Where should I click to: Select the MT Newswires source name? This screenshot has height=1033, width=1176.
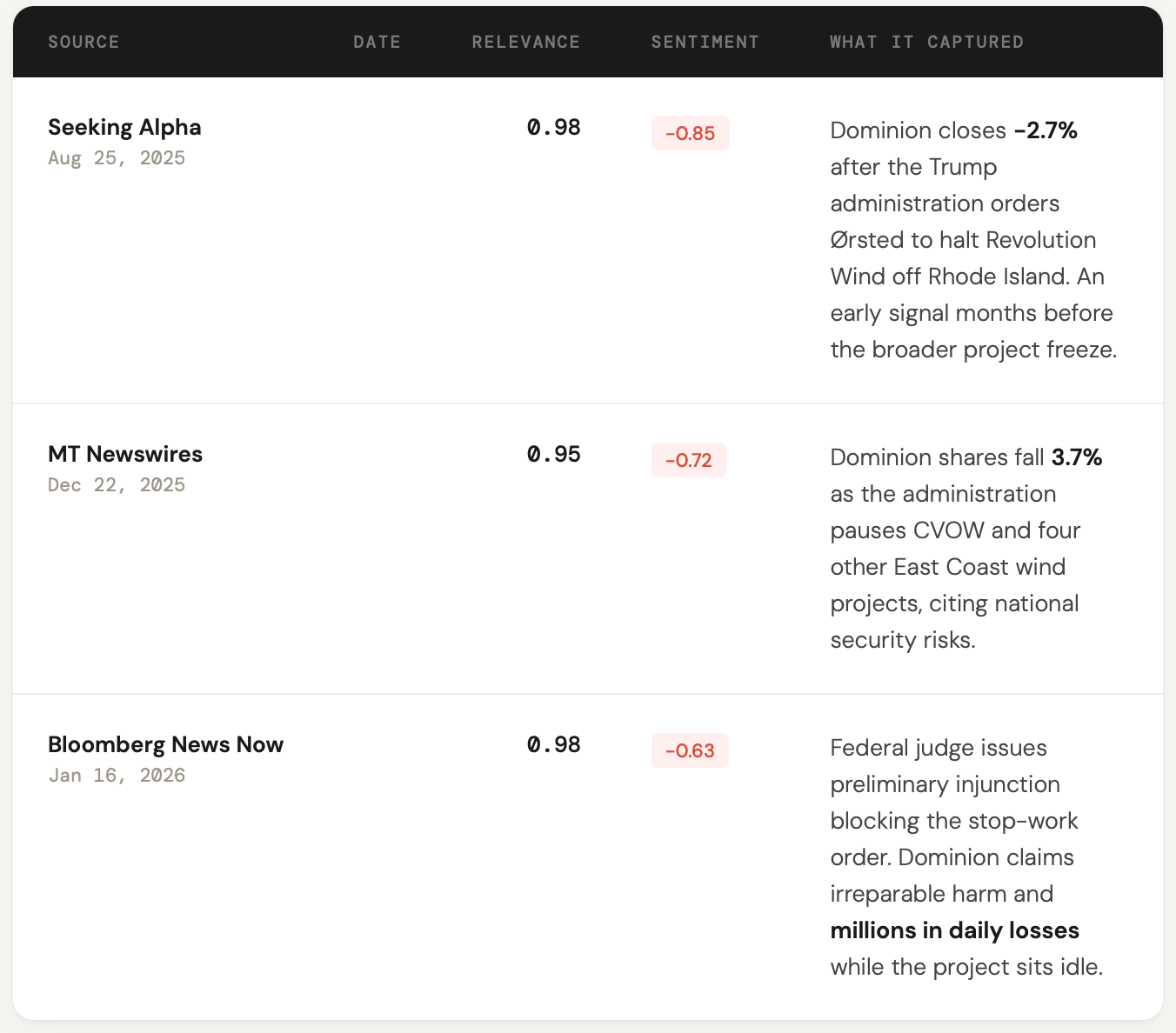click(125, 454)
